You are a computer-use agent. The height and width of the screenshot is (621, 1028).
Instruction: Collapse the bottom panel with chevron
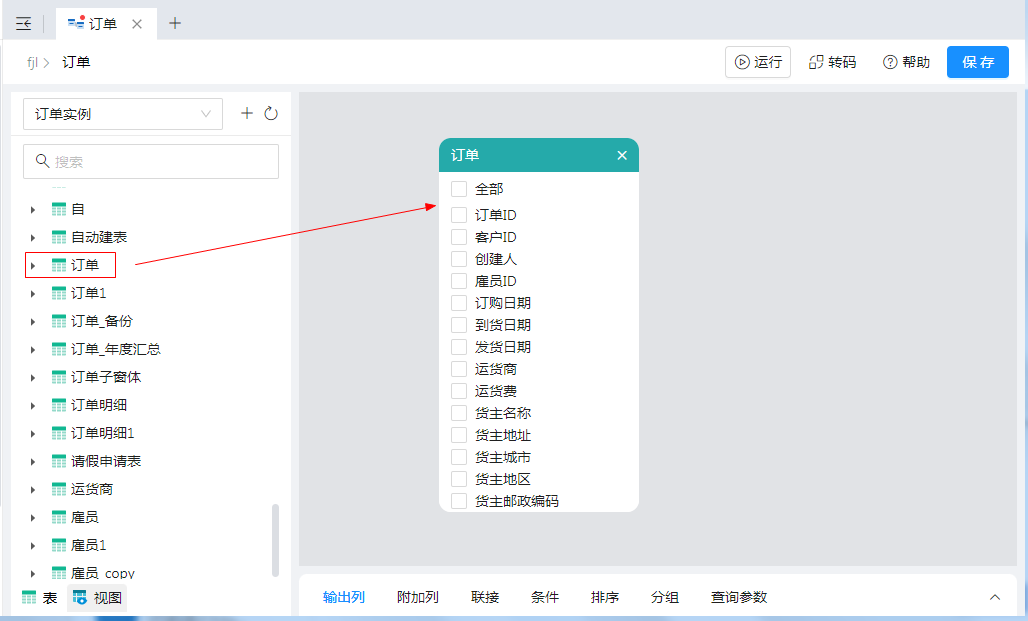(995, 597)
